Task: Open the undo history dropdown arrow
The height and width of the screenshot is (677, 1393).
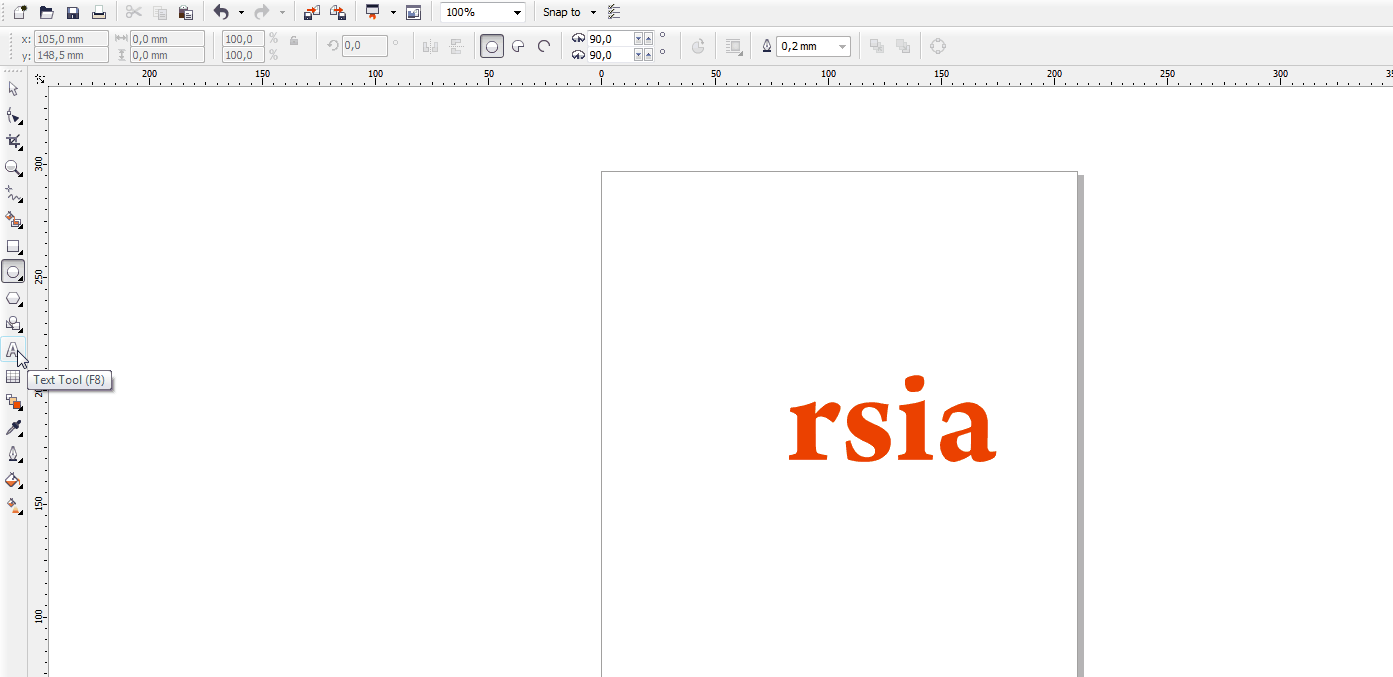Action: click(241, 12)
